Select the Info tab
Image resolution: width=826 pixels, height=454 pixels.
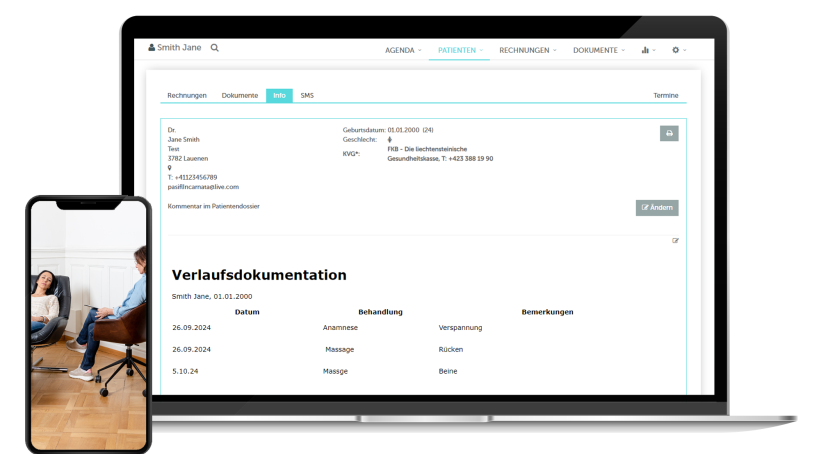click(x=279, y=96)
